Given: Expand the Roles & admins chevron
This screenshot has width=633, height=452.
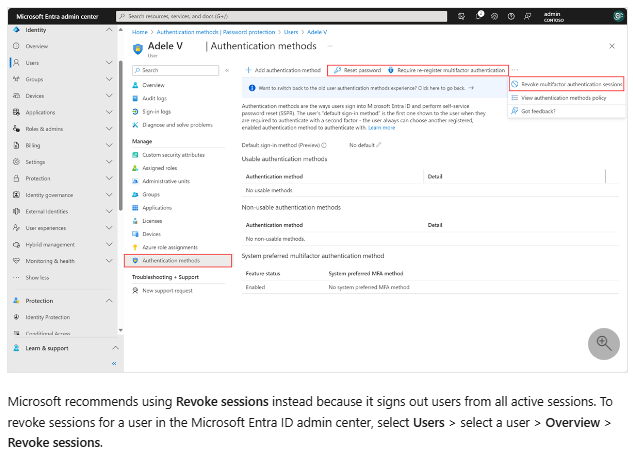Looking at the screenshot, I should pos(109,129).
